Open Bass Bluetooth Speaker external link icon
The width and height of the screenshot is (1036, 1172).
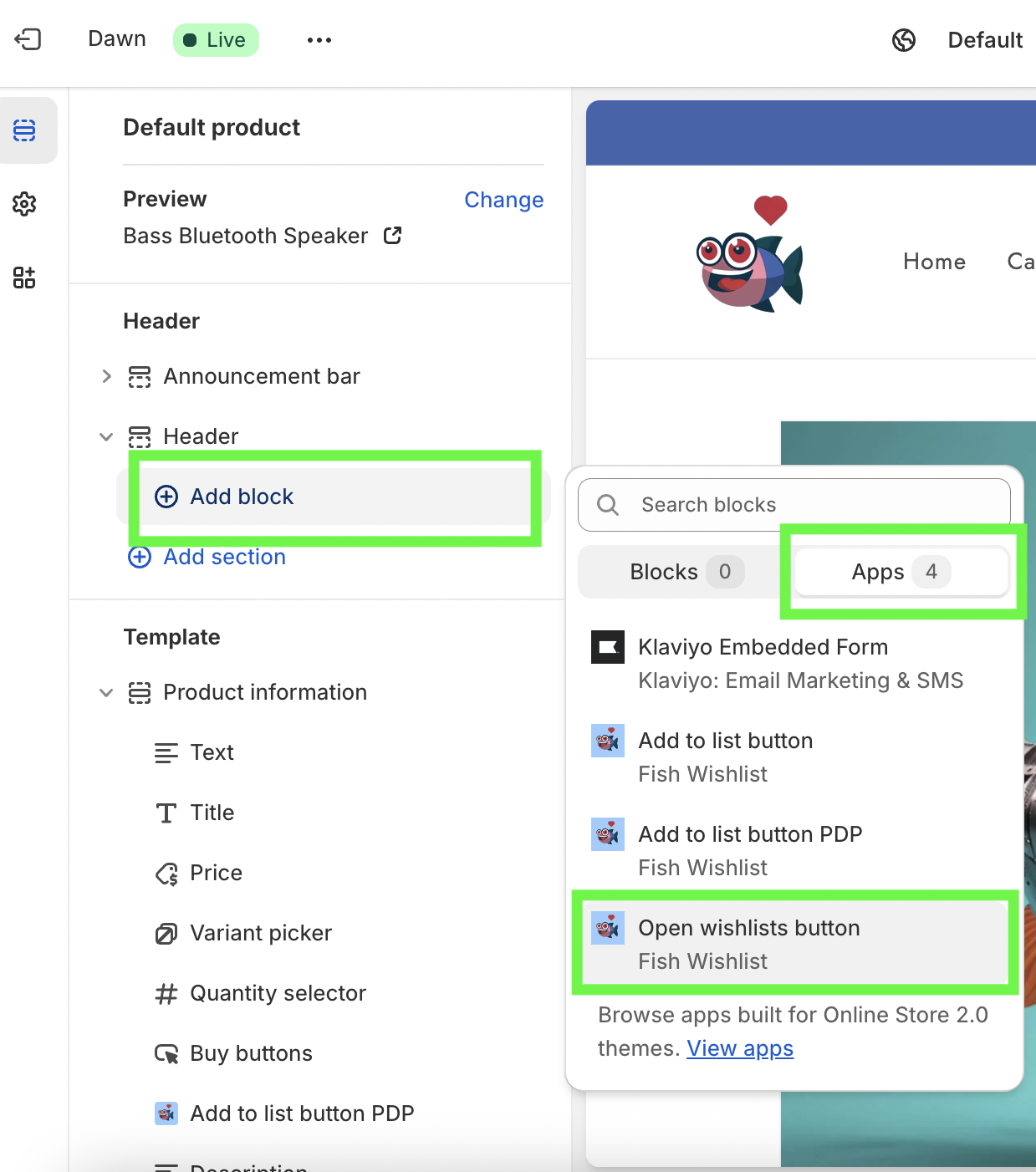pyautogui.click(x=392, y=236)
